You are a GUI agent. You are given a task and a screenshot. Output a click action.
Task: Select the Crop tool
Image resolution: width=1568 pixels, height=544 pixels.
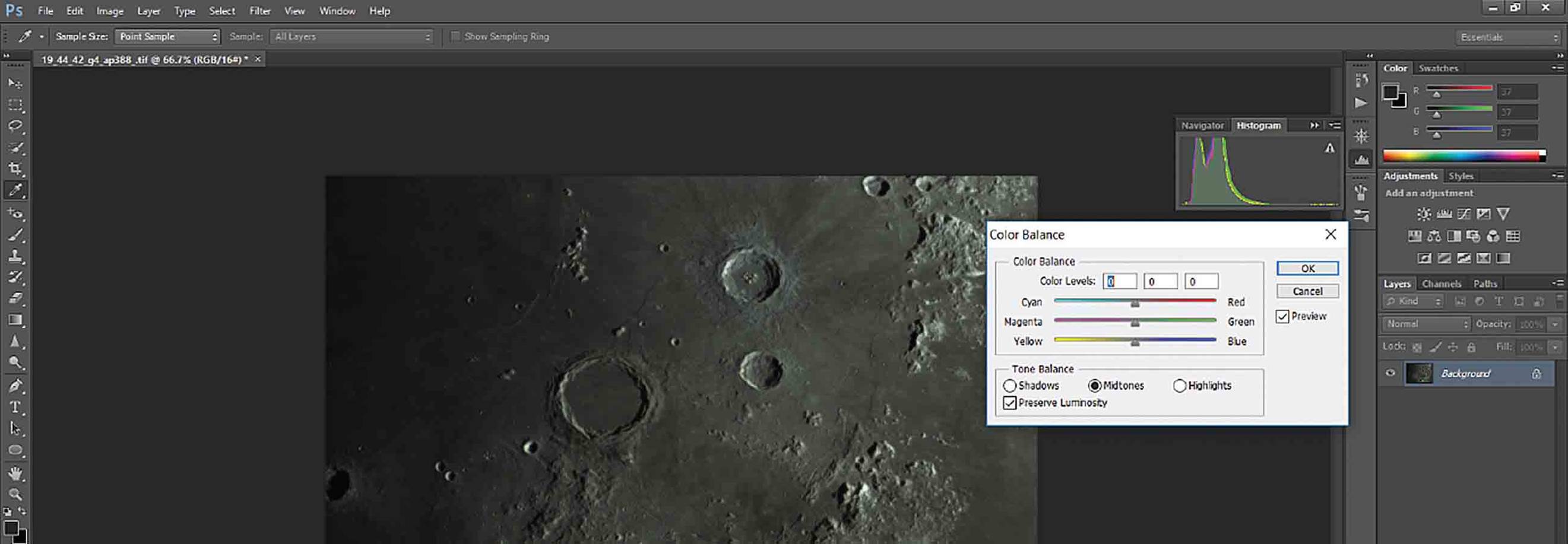15,168
